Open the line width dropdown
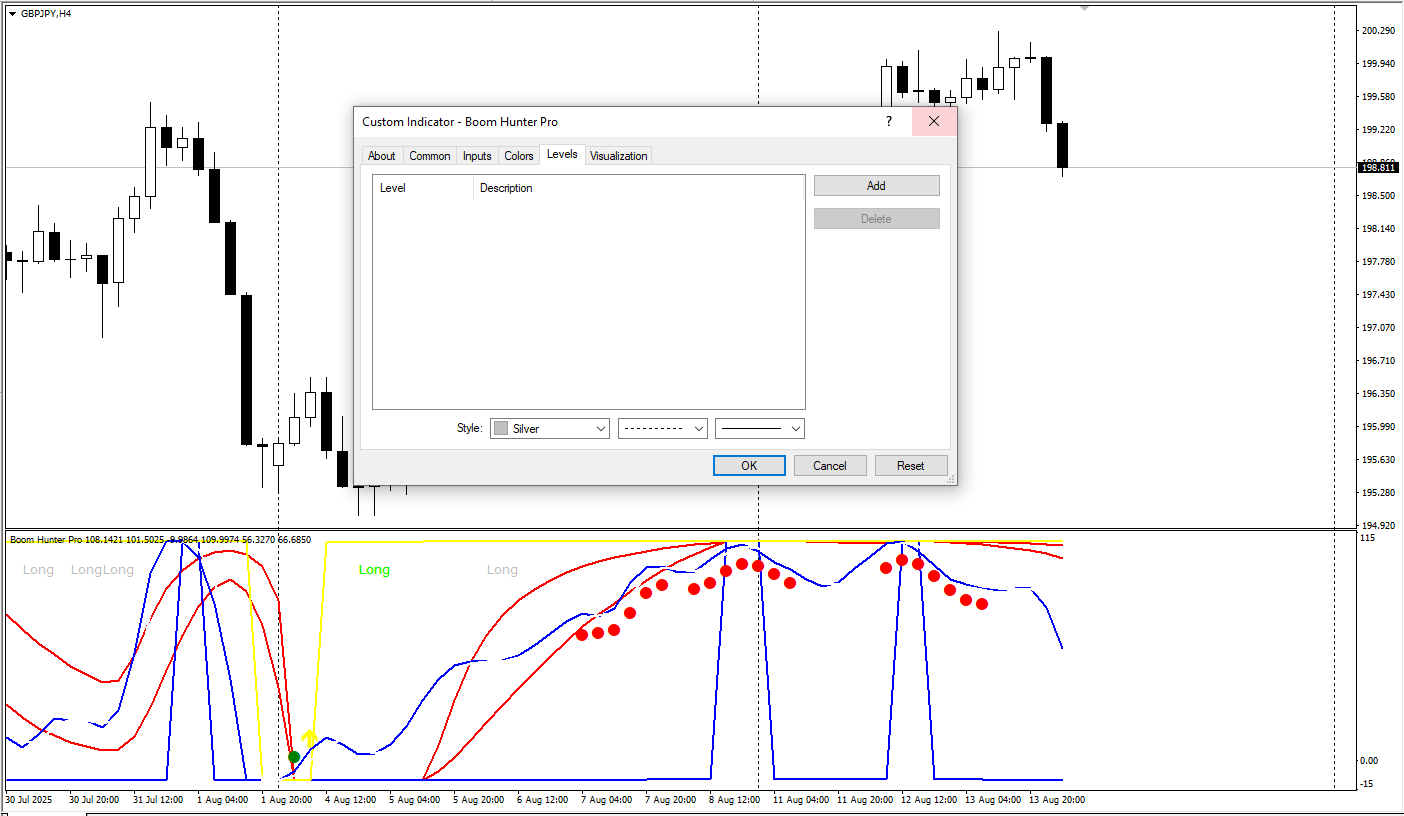1404x816 pixels. [760, 428]
